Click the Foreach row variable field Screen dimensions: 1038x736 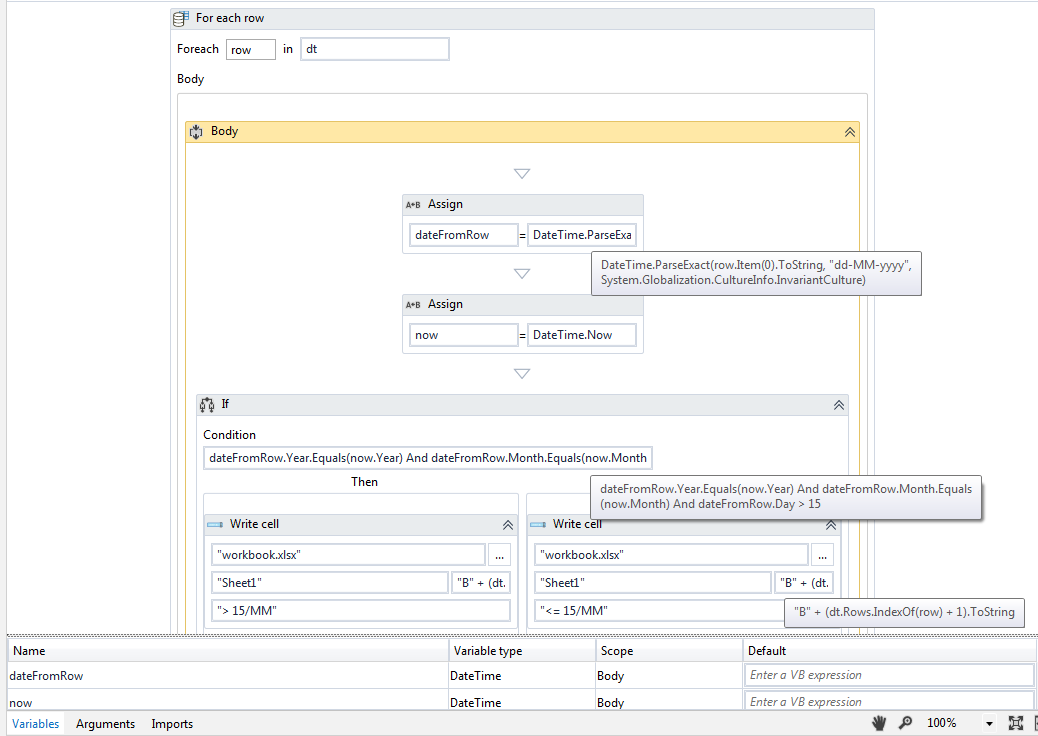click(251, 50)
